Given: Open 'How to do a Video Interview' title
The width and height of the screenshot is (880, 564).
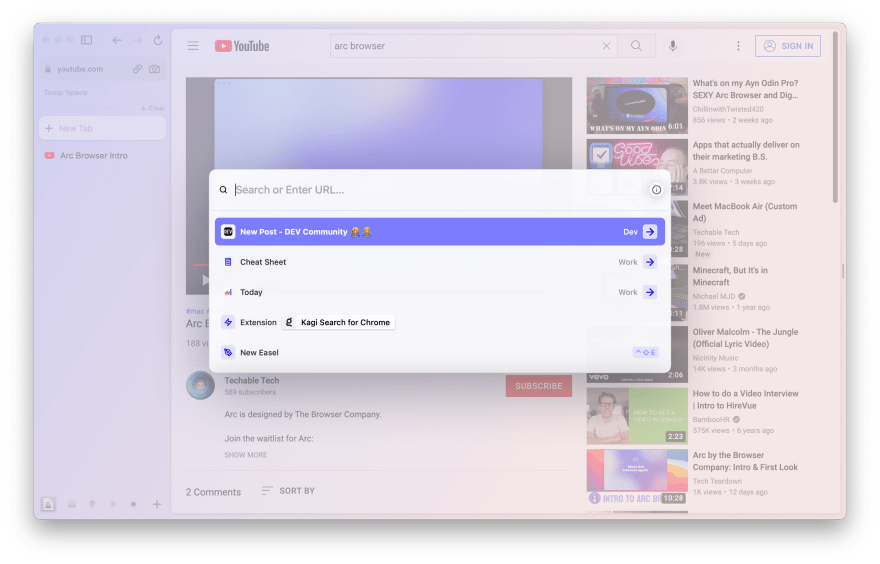Looking at the screenshot, I should click(745, 400).
